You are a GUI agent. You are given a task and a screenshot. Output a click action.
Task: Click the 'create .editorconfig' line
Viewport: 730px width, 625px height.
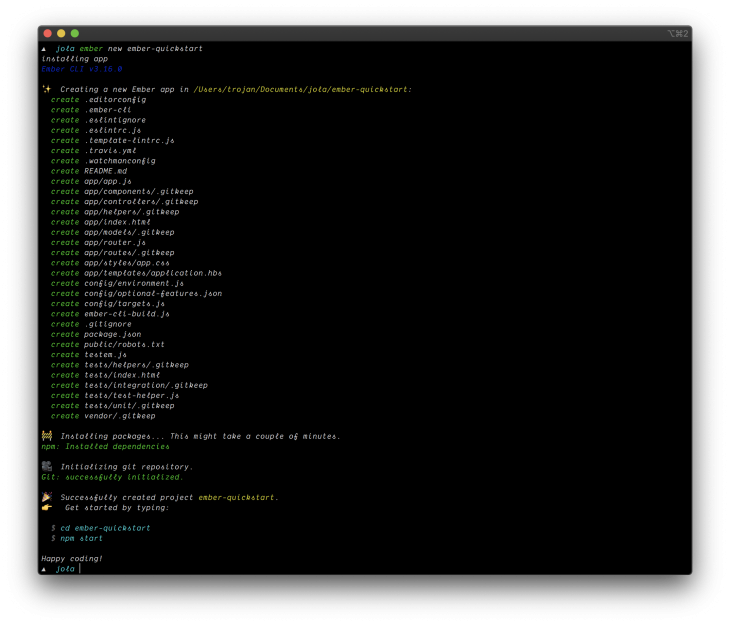pyautogui.click(x=98, y=100)
